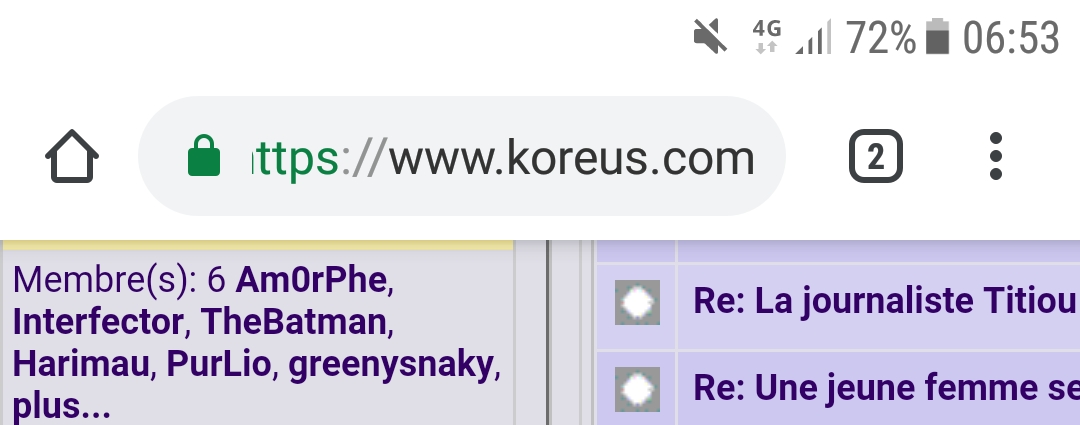
Task: Open TheBatman member profile
Action: click(292, 323)
